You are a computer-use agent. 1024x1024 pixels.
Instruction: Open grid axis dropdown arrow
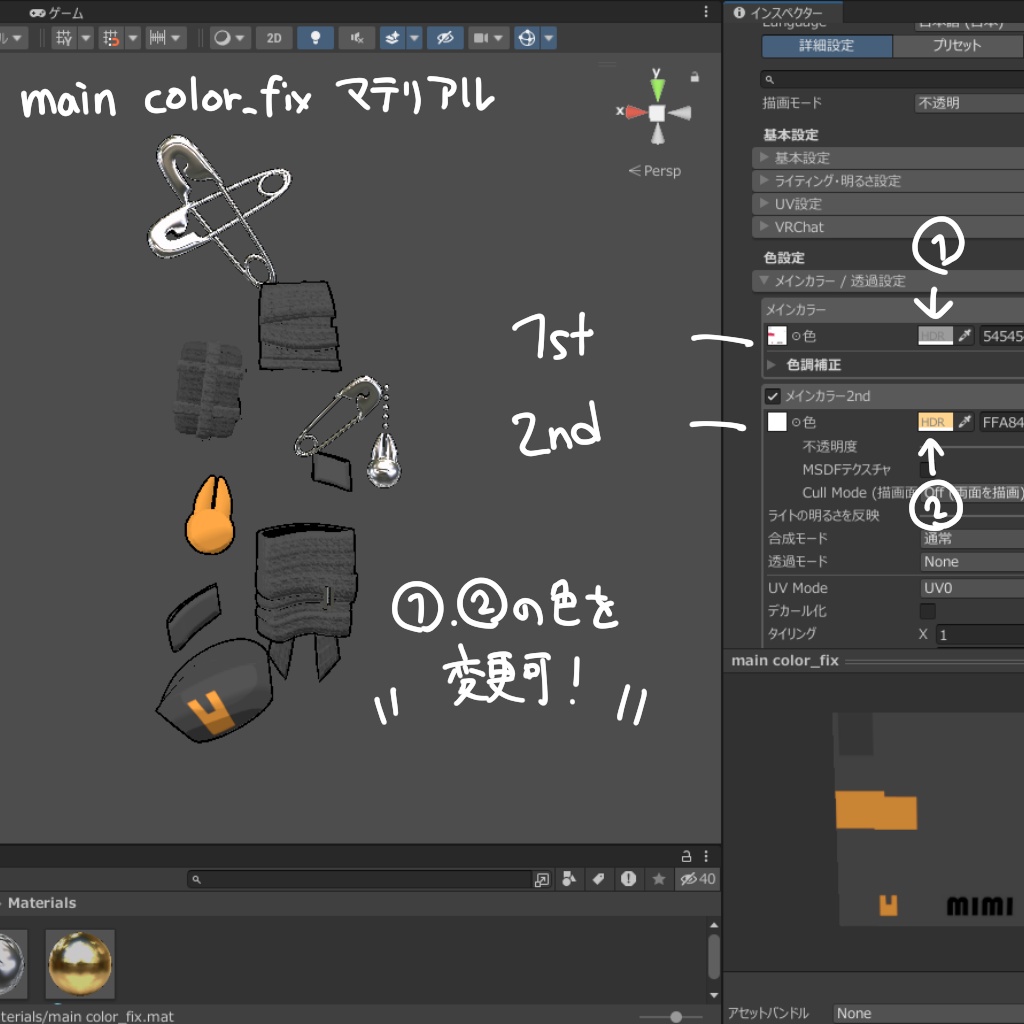click(x=86, y=38)
